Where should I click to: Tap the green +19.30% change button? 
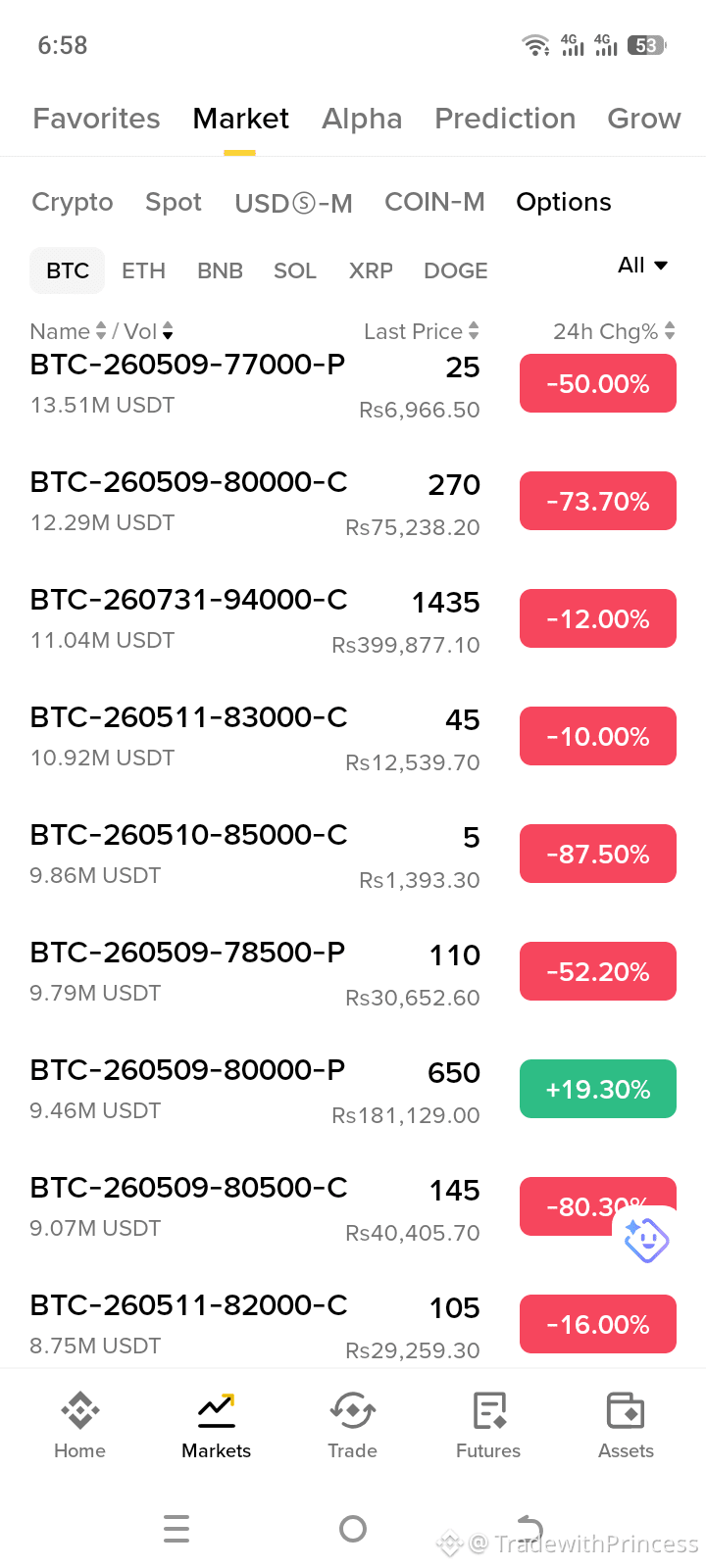(x=598, y=1089)
